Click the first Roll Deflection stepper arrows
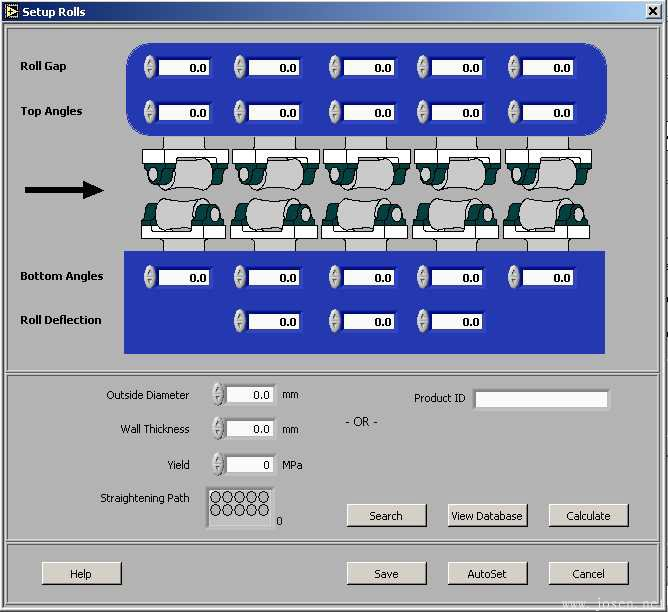Image resolution: width=668 pixels, height=612 pixels. pos(240,321)
